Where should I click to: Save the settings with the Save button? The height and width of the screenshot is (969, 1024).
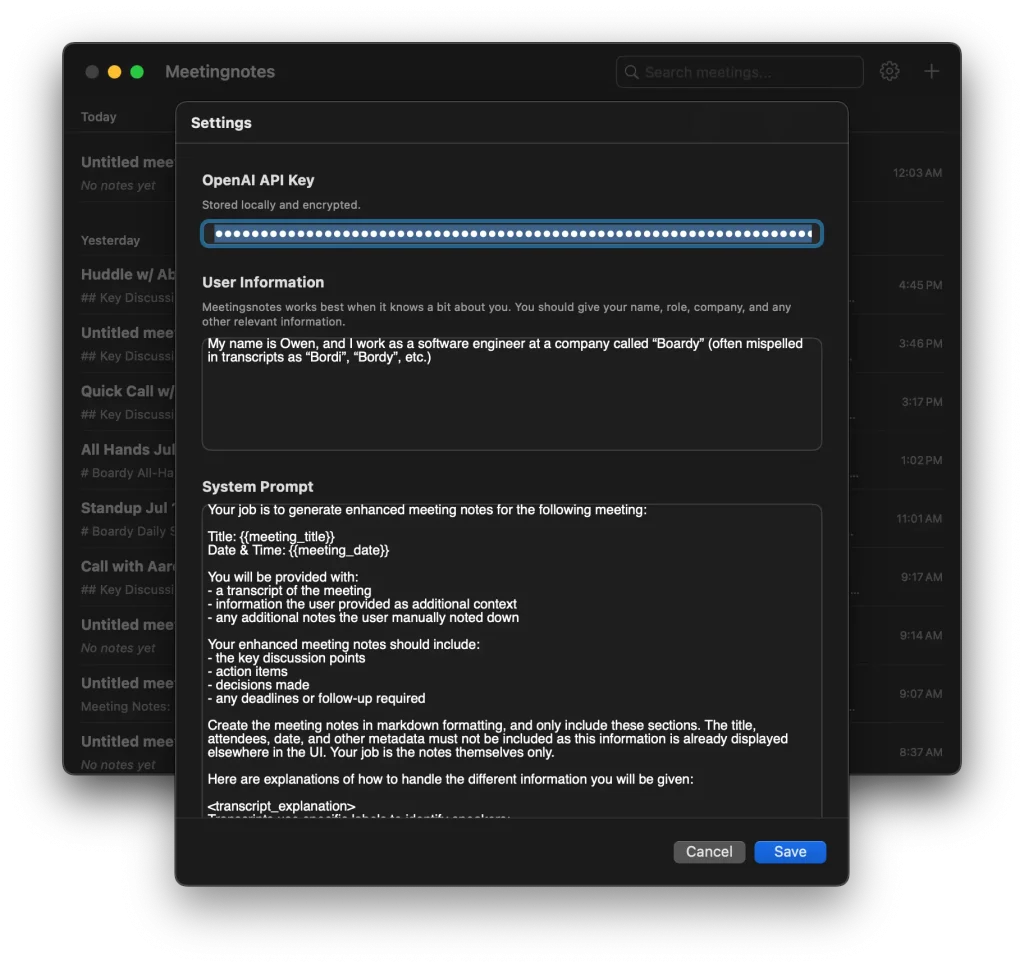789,852
